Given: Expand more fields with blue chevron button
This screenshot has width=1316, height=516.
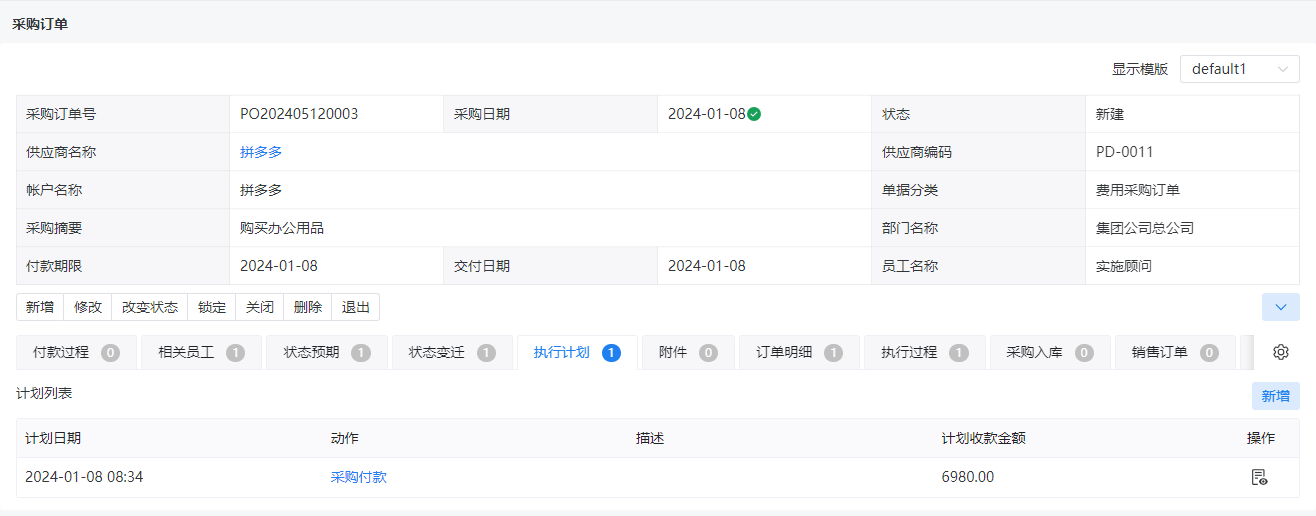Looking at the screenshot, I should pos(1281,307).
